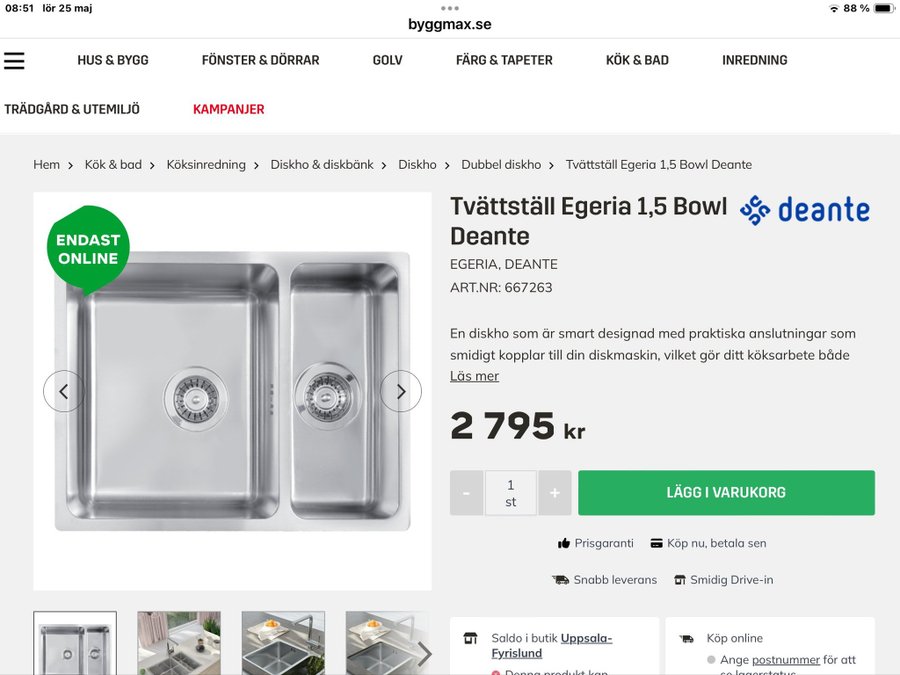900x675 pixels.
Task: Go to the Dubbel diskho breadcrumb
Action: [x=501, y=165]
